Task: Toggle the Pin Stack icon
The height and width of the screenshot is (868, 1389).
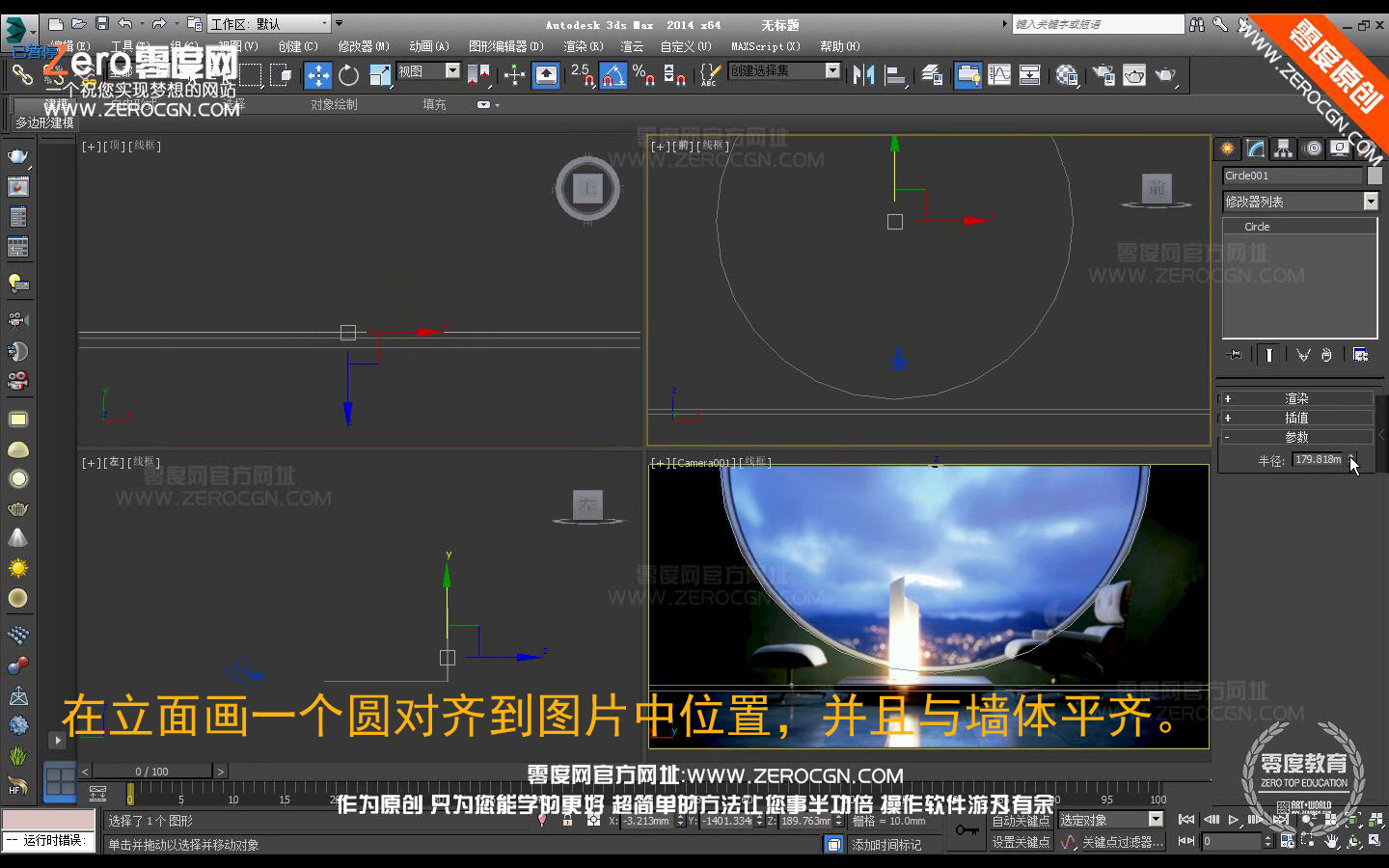Action: 1235,355
